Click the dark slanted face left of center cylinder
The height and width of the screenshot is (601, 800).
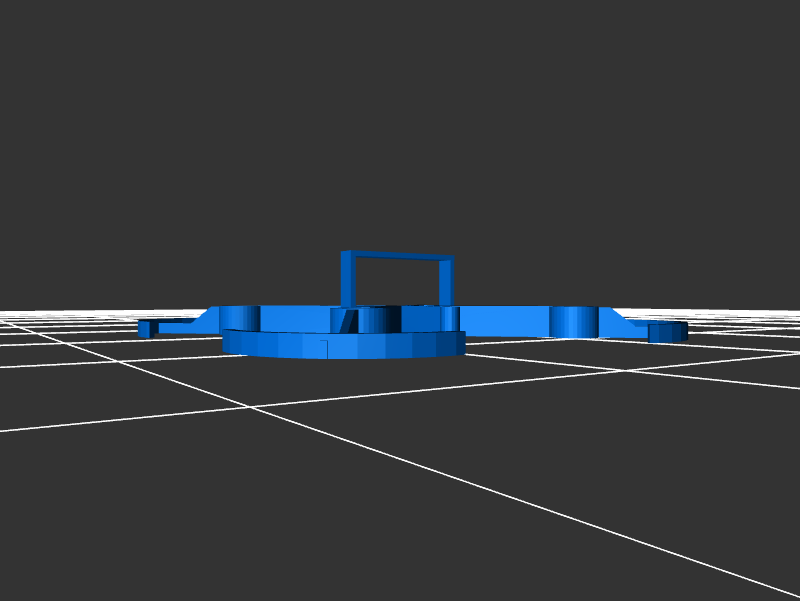coord(348,320)
